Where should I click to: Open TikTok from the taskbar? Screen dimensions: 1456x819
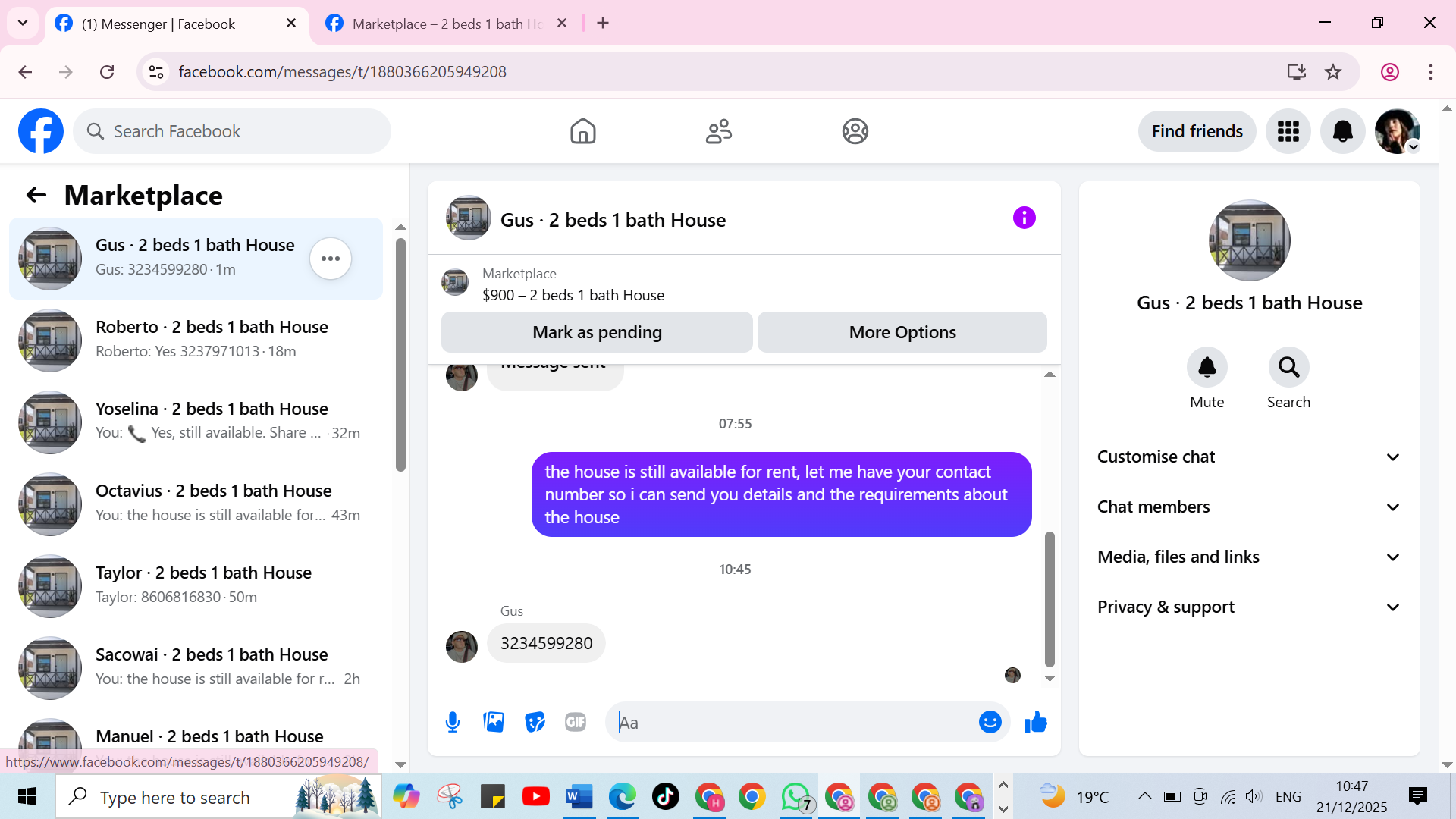(665, 797)
